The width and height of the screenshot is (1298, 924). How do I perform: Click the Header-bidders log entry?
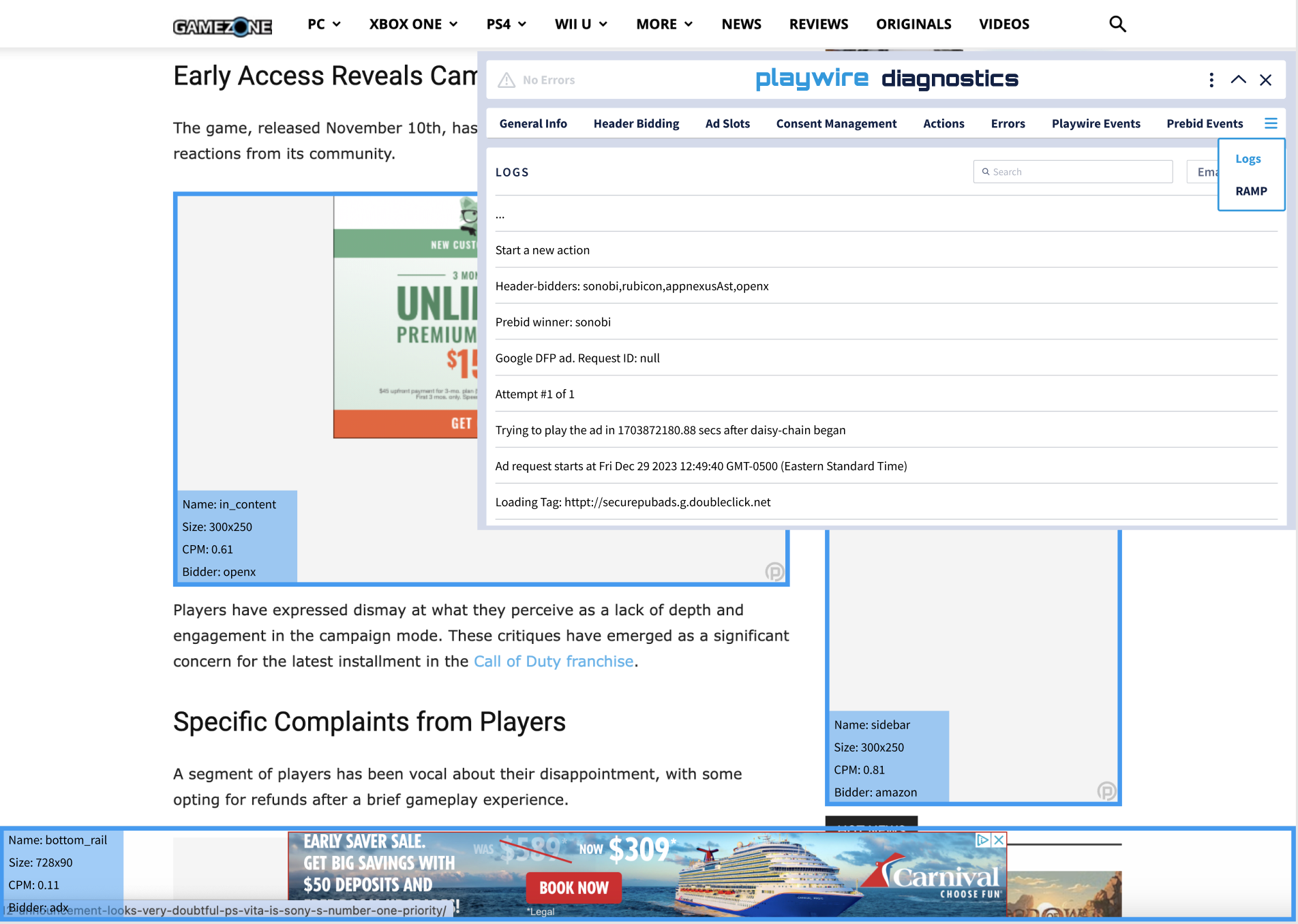point(886,286)
